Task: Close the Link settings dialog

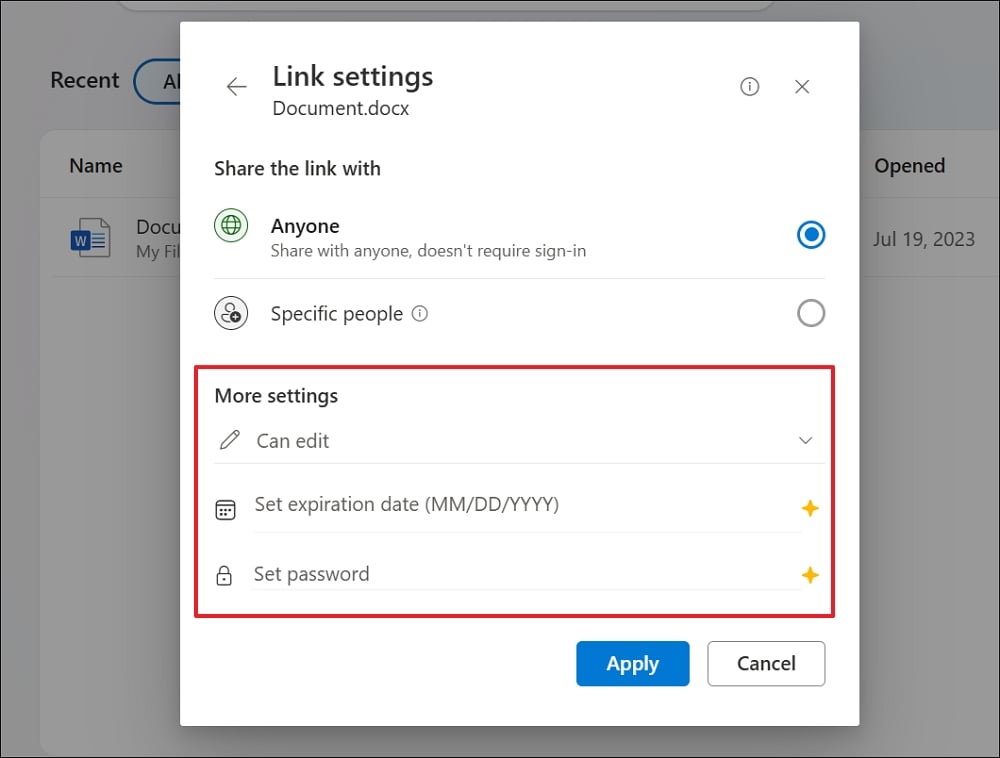Action: tap(802, 86)
